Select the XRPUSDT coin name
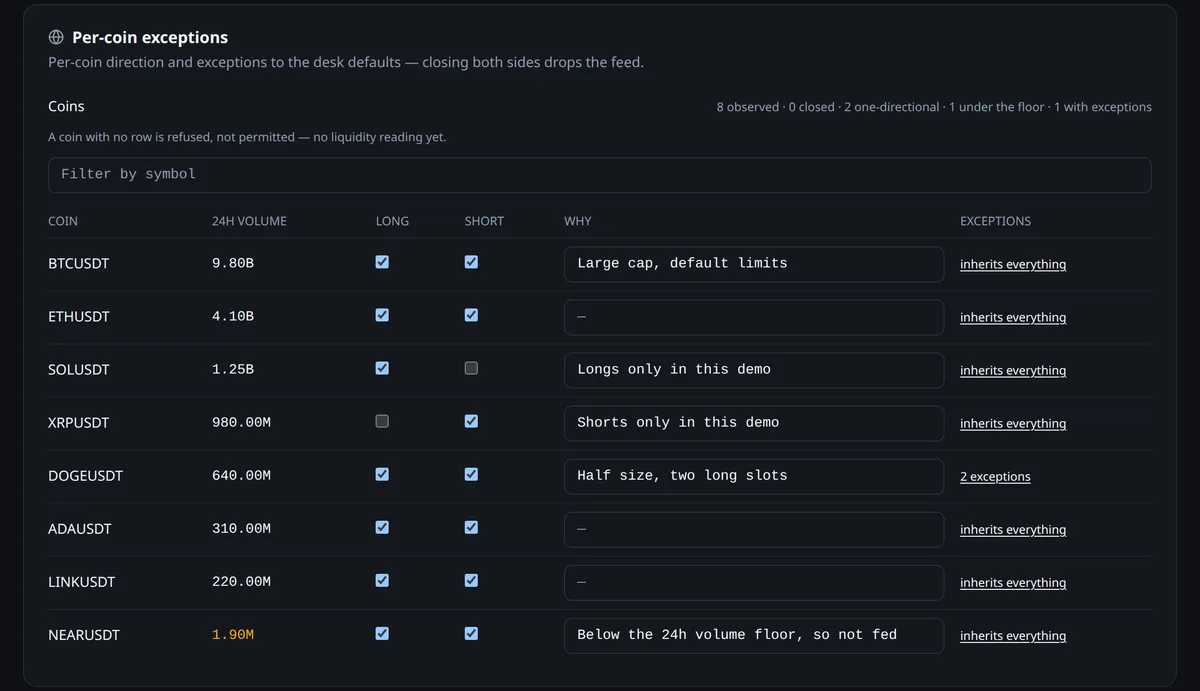This screenshot has height=691, width=1200. (x=79, y=423)
